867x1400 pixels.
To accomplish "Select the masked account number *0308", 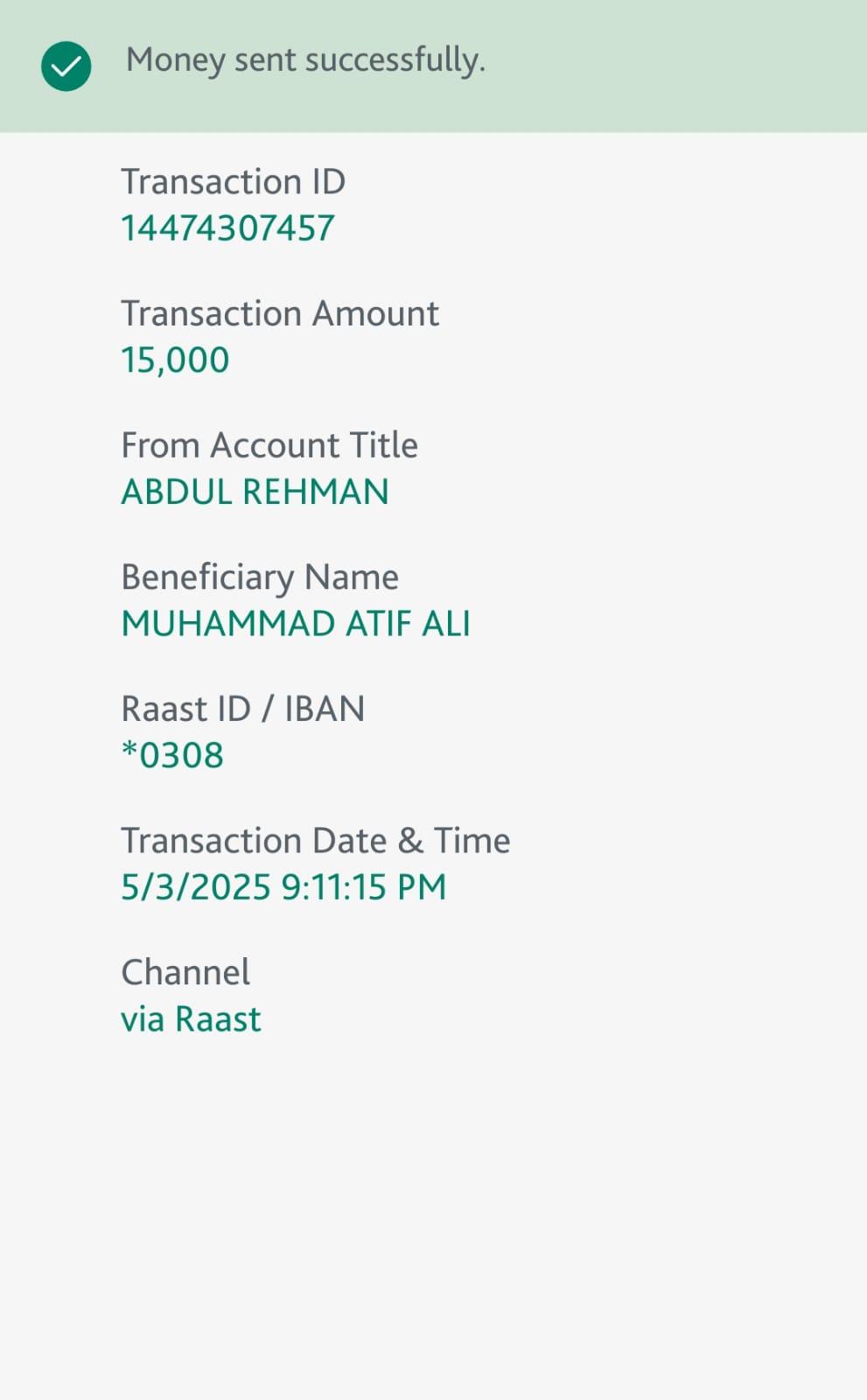I will coord(172,755).
